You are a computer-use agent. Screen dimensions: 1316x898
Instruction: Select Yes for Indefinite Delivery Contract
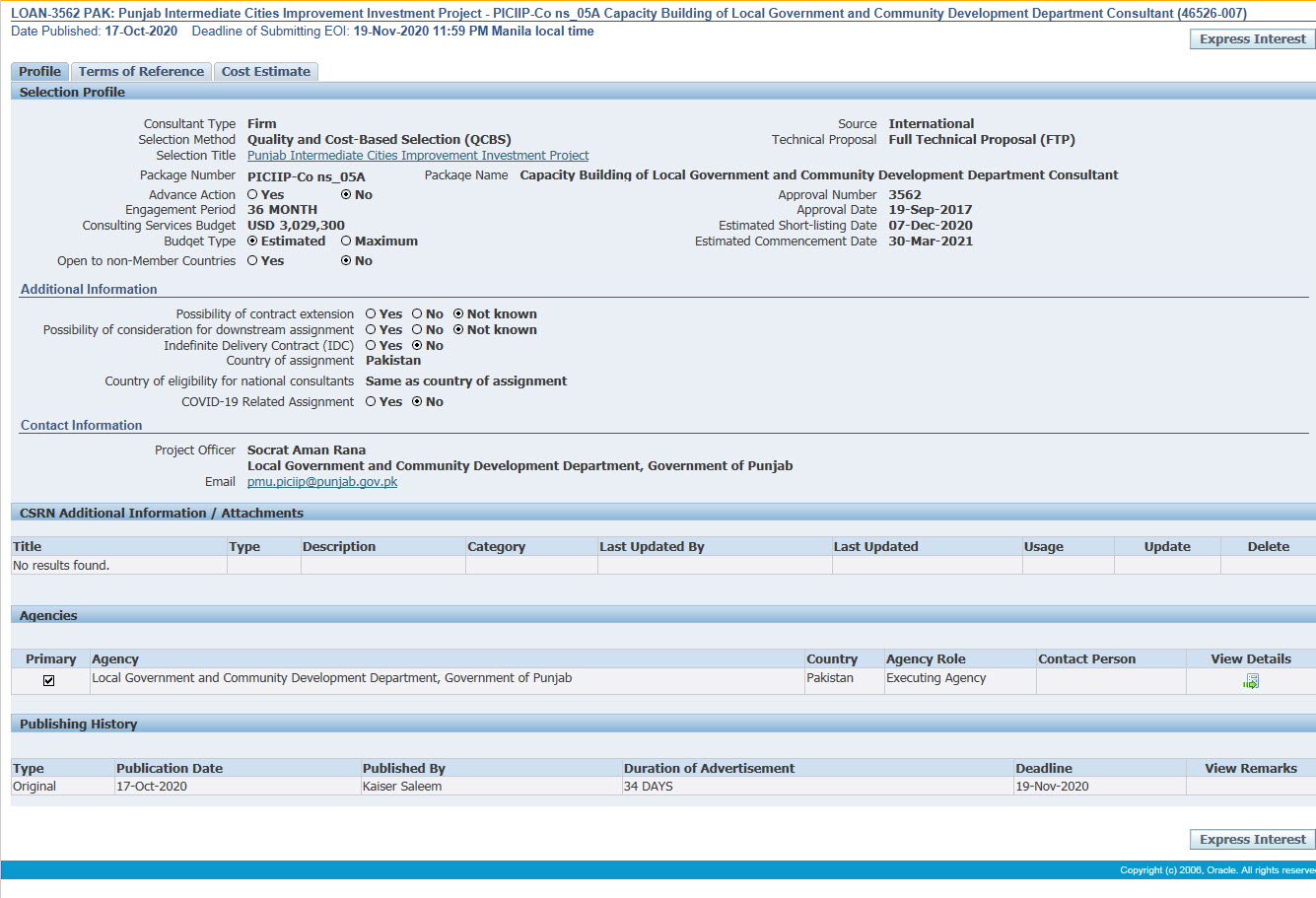[x=371, y=346]
